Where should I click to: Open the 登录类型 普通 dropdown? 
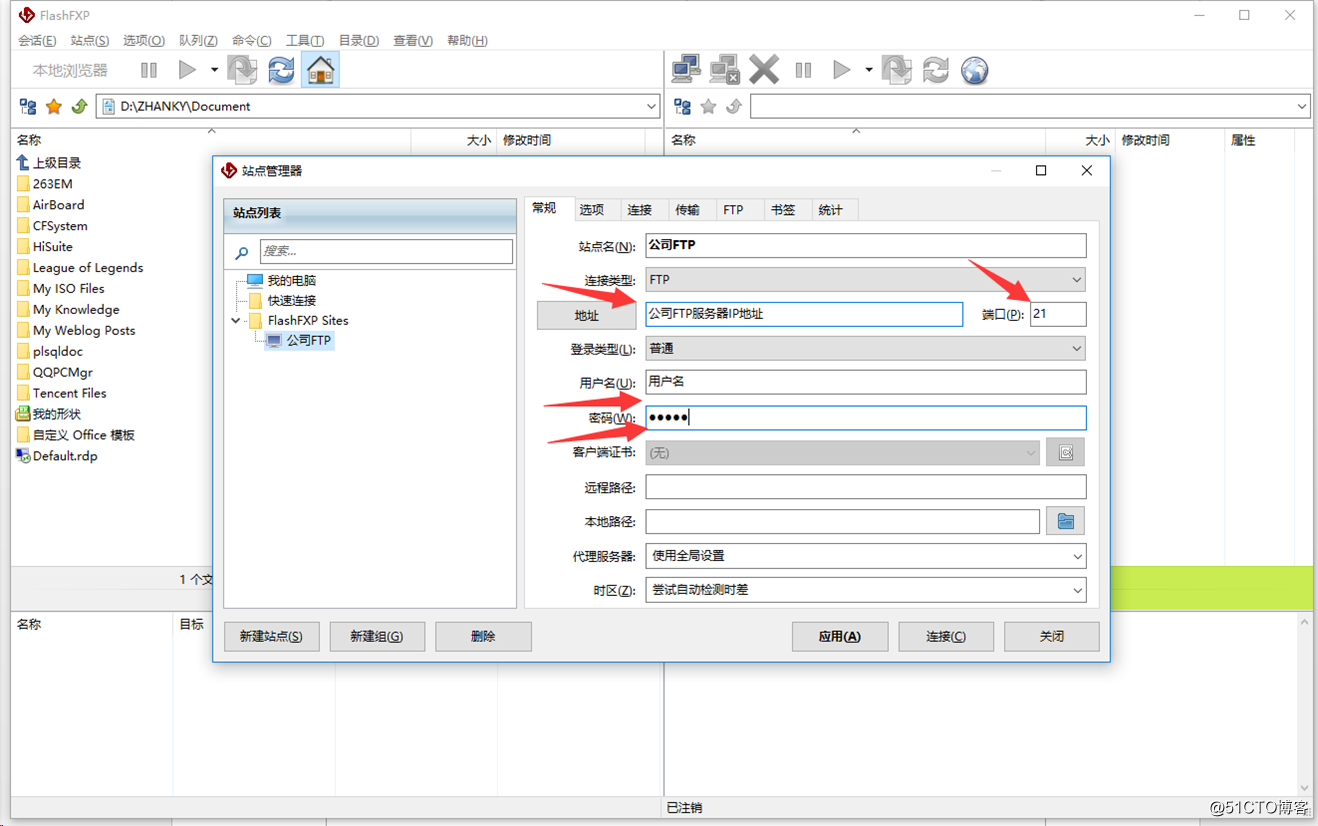pyautogui.click(x=866, y=349)
